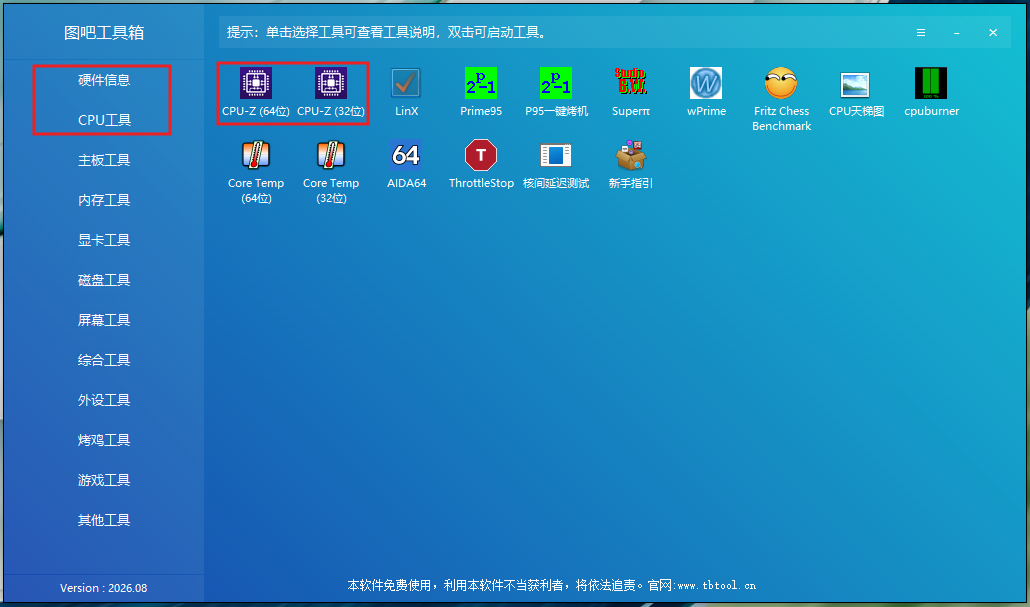Select Fritz Chess Benchmark icon
The height and width of the screenshot is (607, 1030).
pos(781,83)
